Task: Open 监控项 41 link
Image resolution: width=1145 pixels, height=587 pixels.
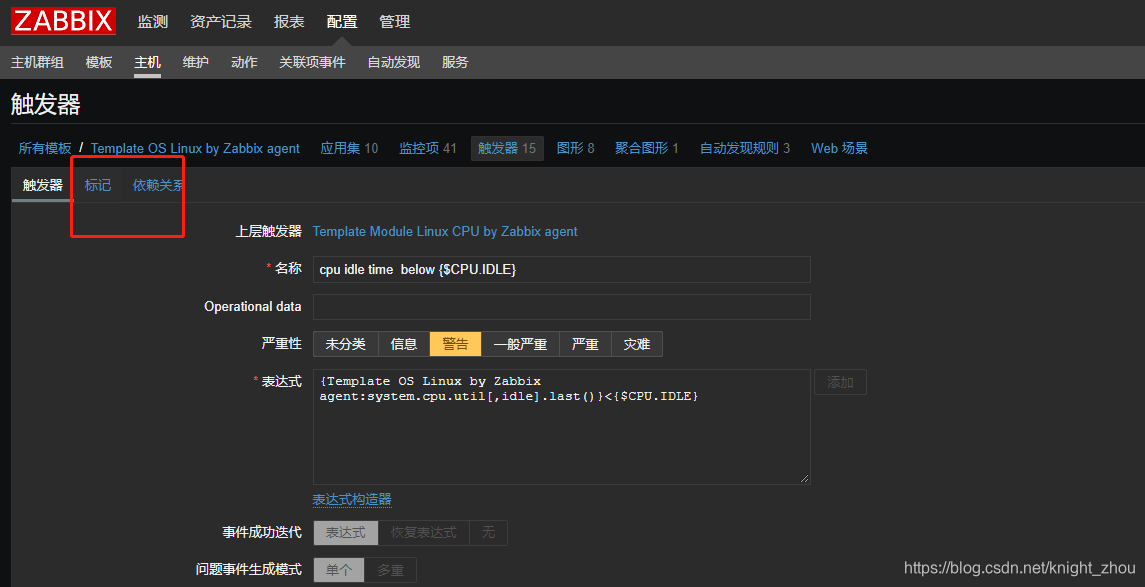Action: coord(428,148)
